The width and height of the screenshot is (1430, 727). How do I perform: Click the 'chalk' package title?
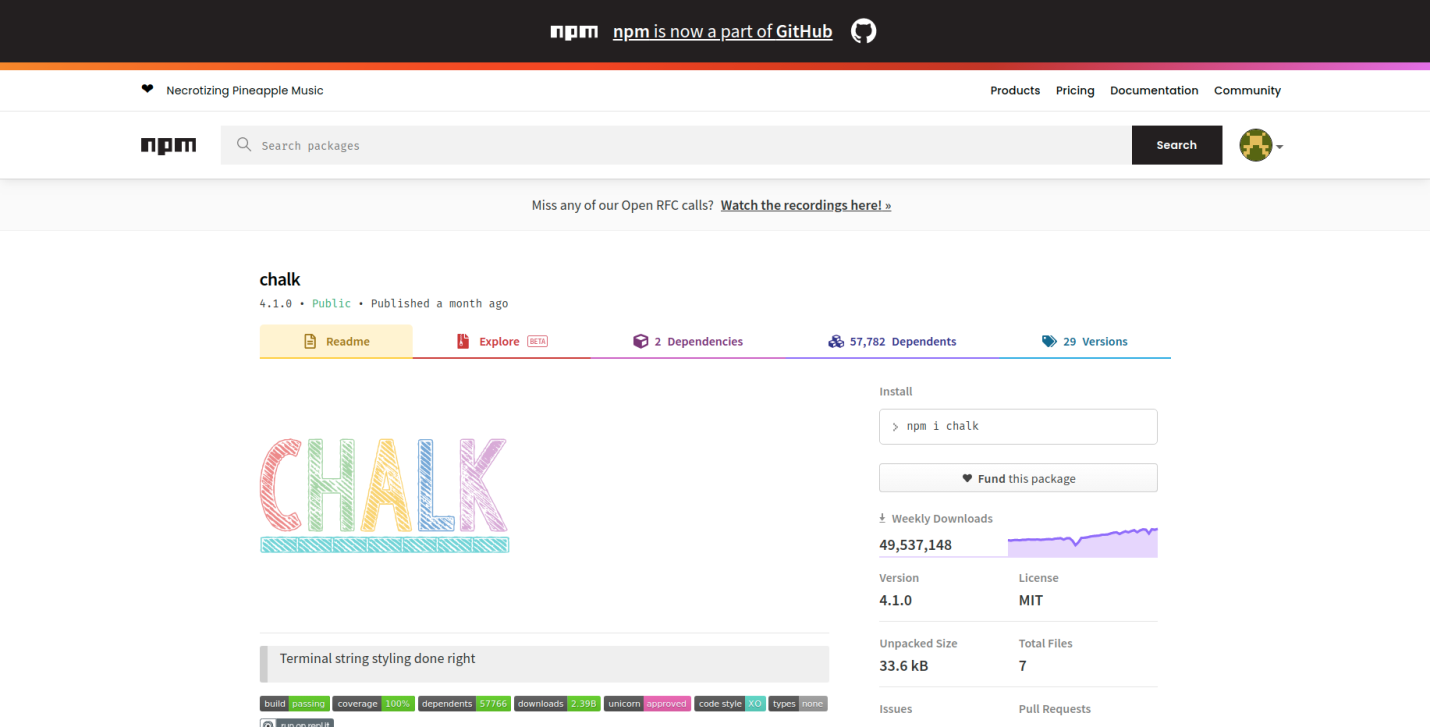(x=280, y=279)
